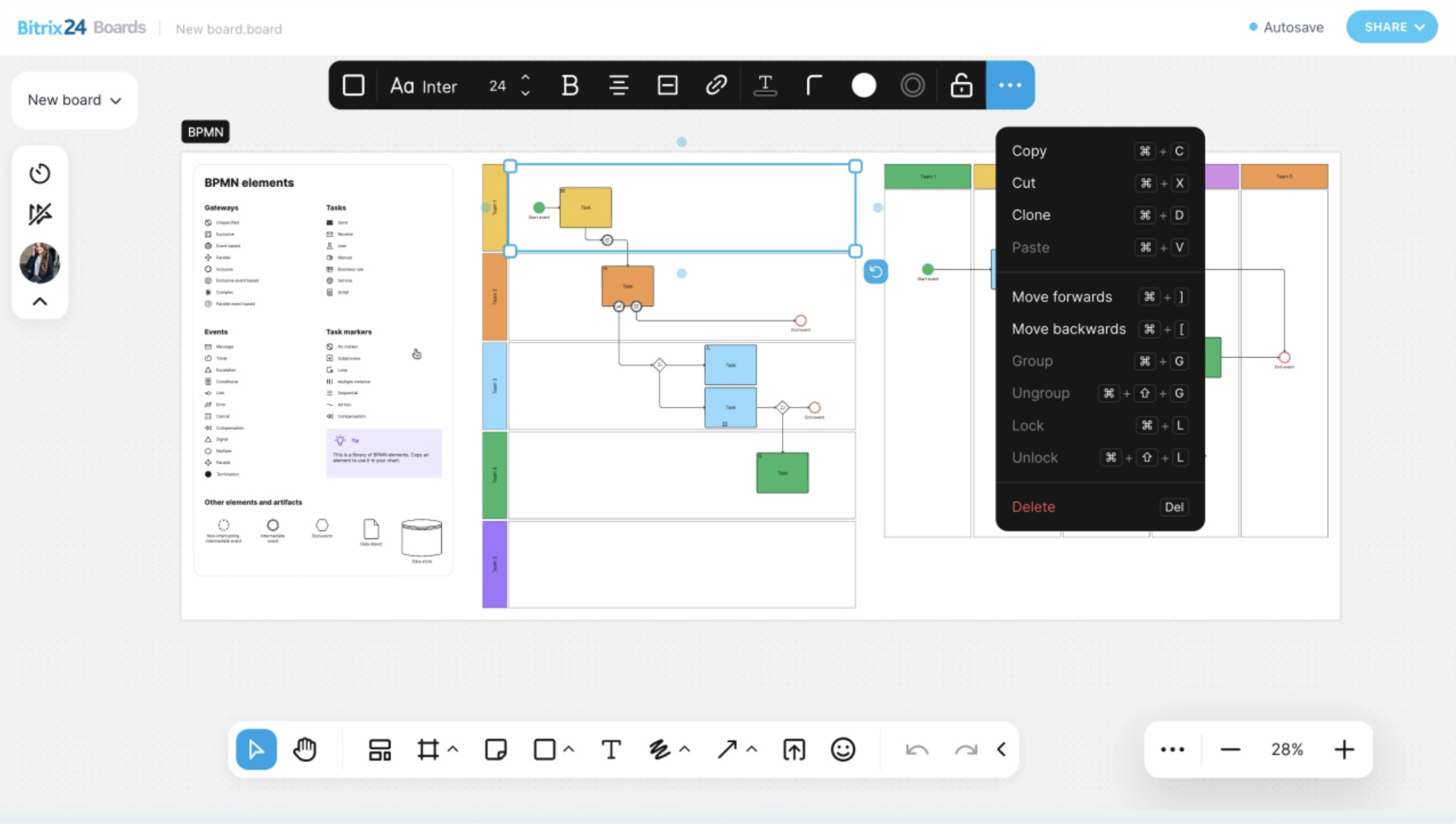Viewport: 1456px width, 824px height.
Task: Open the white fill color picker
Action: (x=863, y=85)
